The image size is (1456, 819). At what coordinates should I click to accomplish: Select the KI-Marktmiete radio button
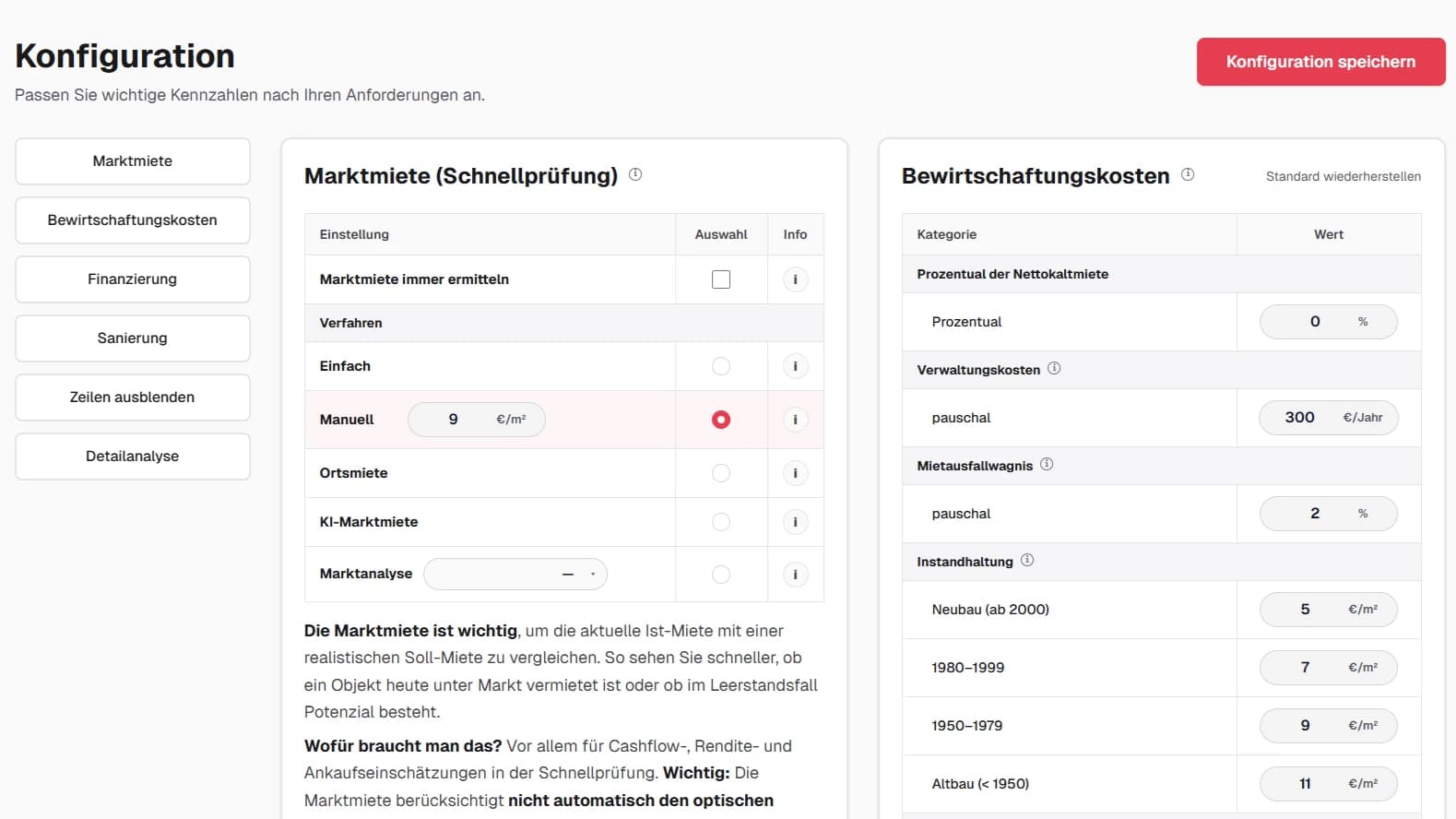pos(721,522)
